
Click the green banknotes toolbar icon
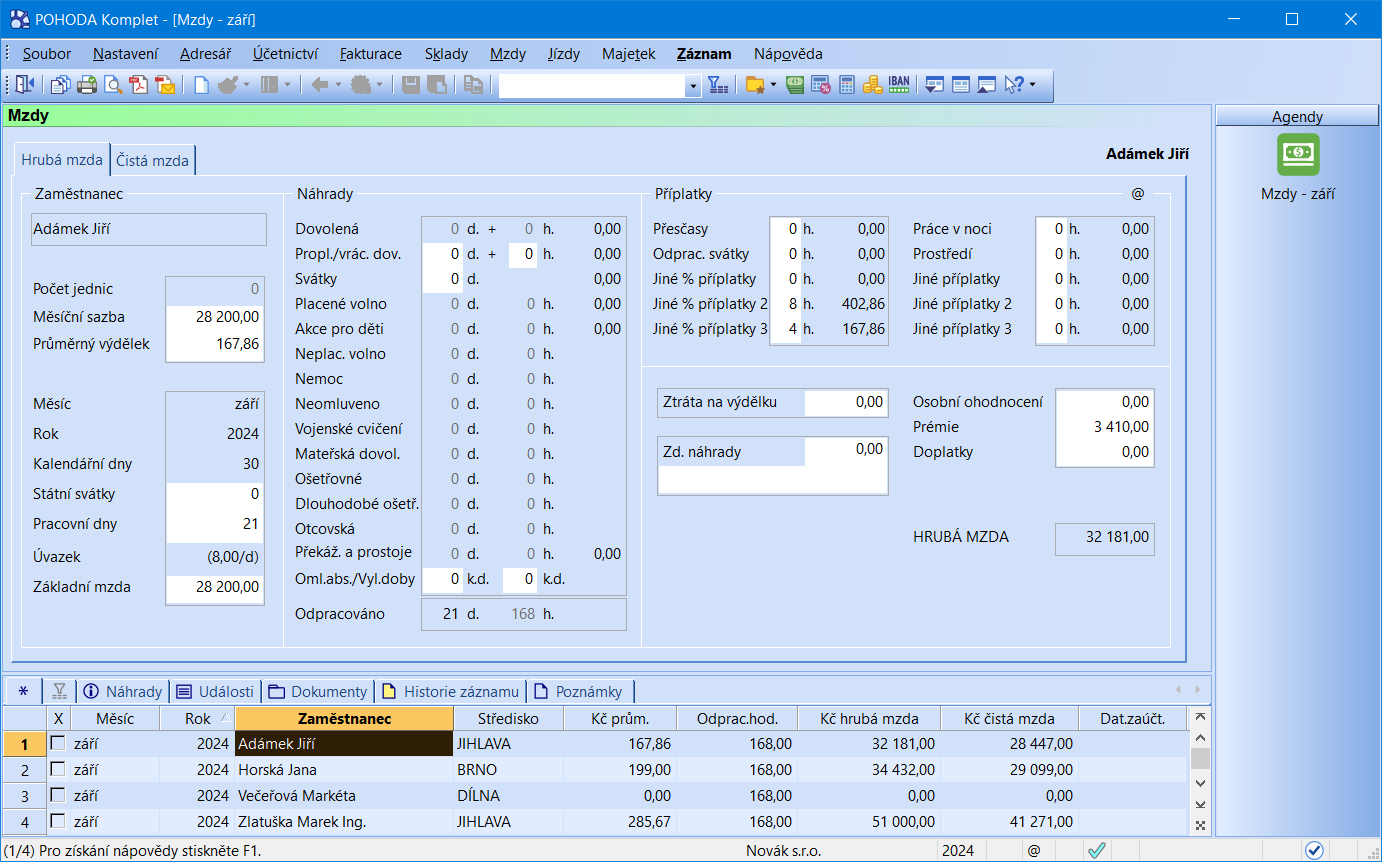[796, 86]
